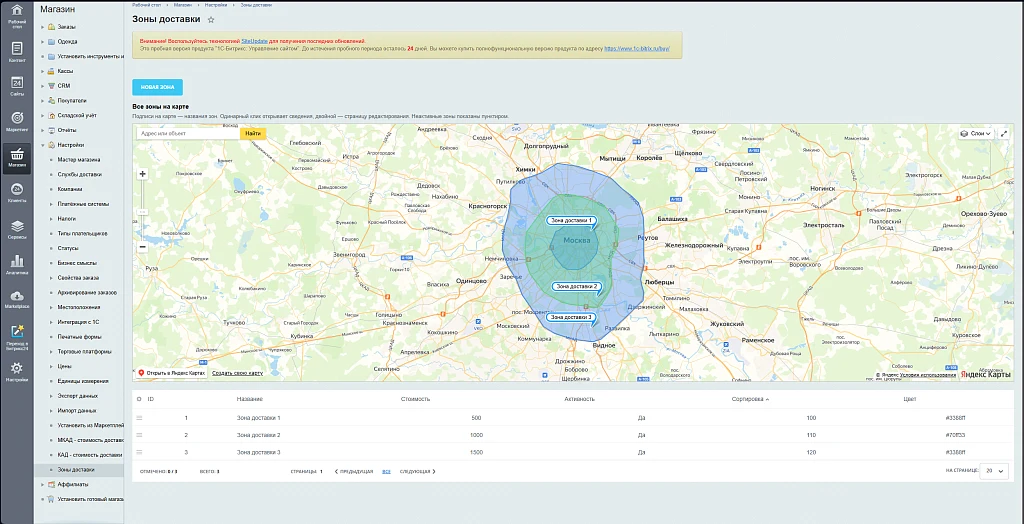1024x524 pixels.
Task: Go to the предыдущая page in pagination
Action: [x=353, y=471]
